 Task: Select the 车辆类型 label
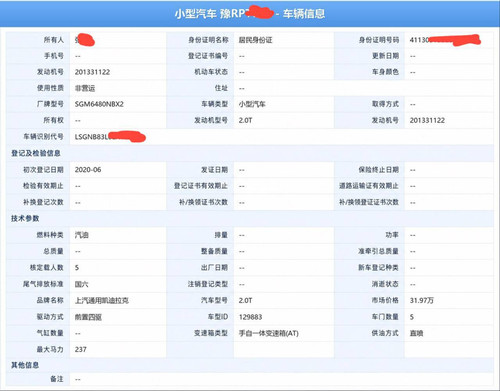pyautogui.click(x=215, y=104)
